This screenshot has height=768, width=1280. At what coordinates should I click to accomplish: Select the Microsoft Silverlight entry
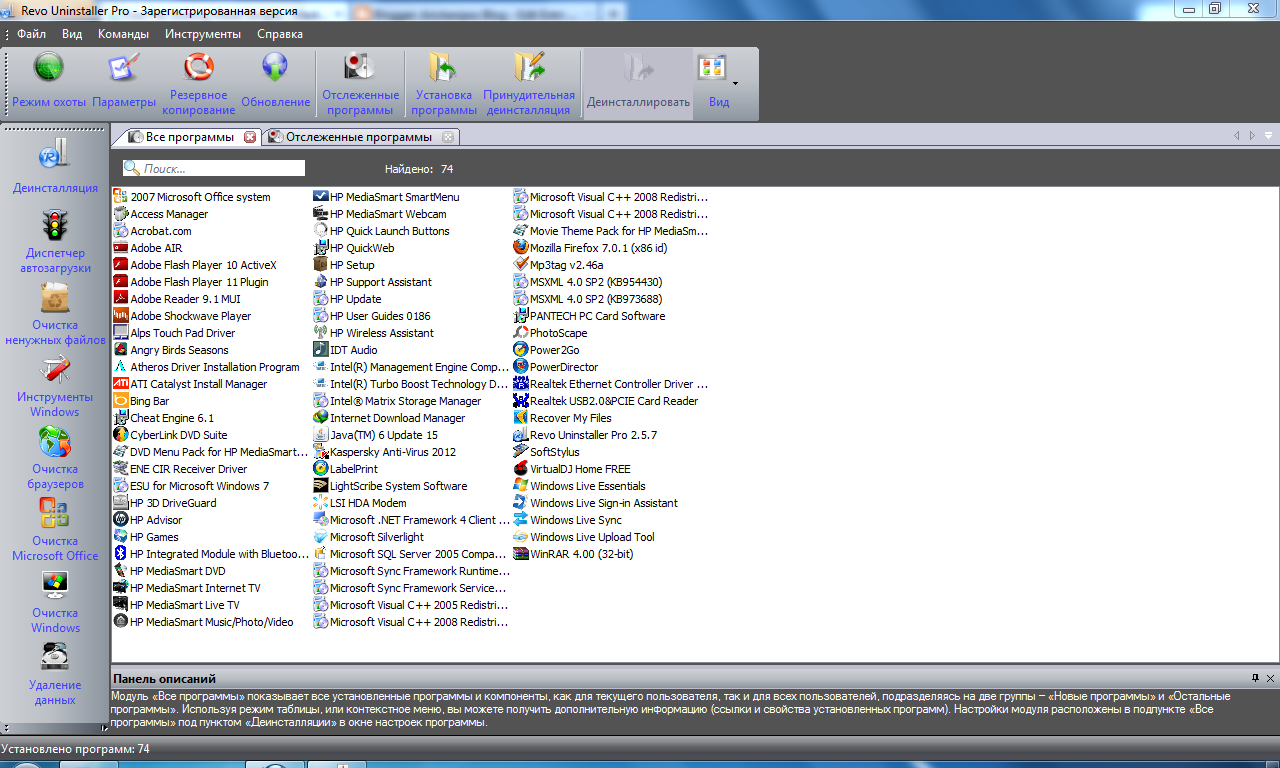pyautogui.click(x=369, y=537)
